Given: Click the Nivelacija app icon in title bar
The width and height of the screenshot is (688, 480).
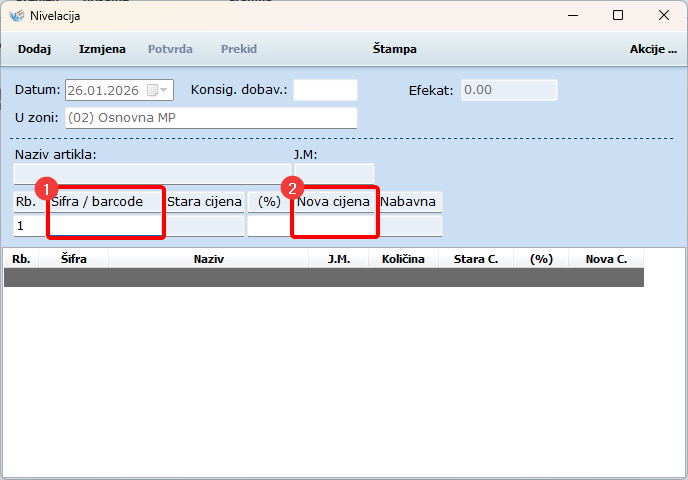Looking at the screenshot, I should pos(15,16).
